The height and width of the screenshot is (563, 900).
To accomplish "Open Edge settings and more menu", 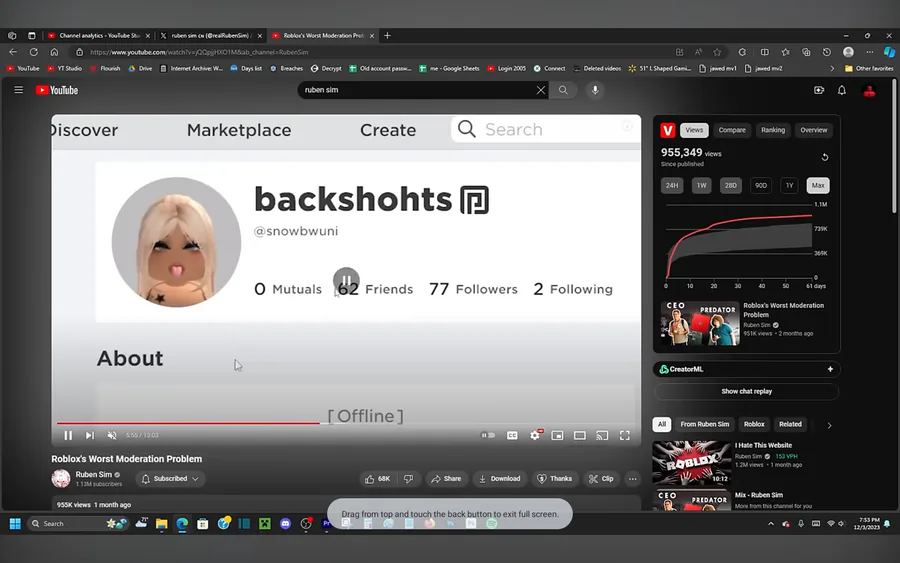I will pyautogui.click(x=870, y=52).
